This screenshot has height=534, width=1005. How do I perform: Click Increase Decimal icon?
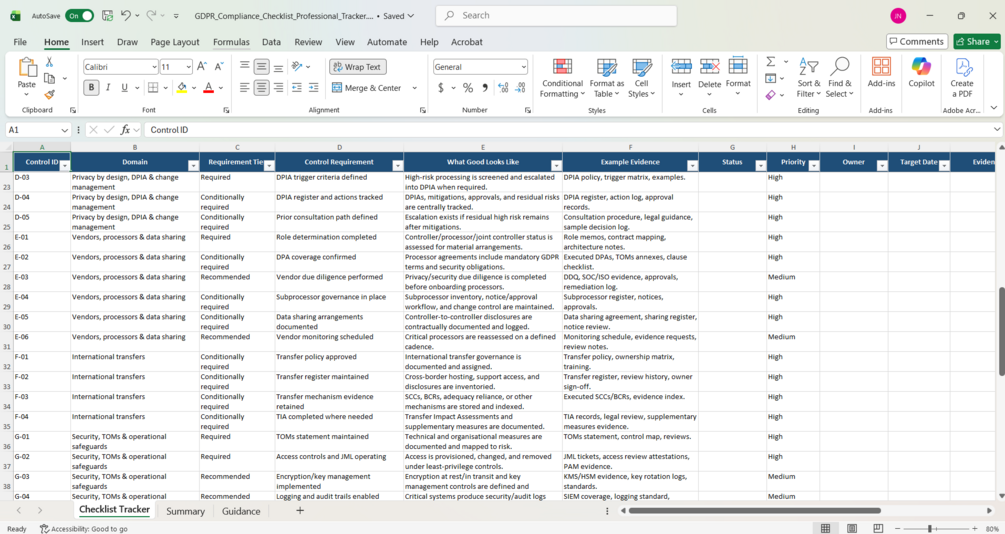(x=503, y=88)
